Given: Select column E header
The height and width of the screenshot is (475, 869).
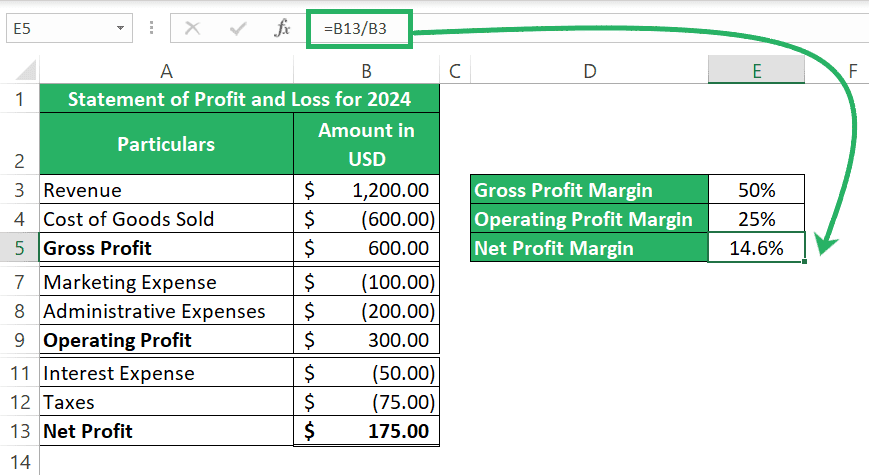Looking at the screenshot, I should pos(756,70).
